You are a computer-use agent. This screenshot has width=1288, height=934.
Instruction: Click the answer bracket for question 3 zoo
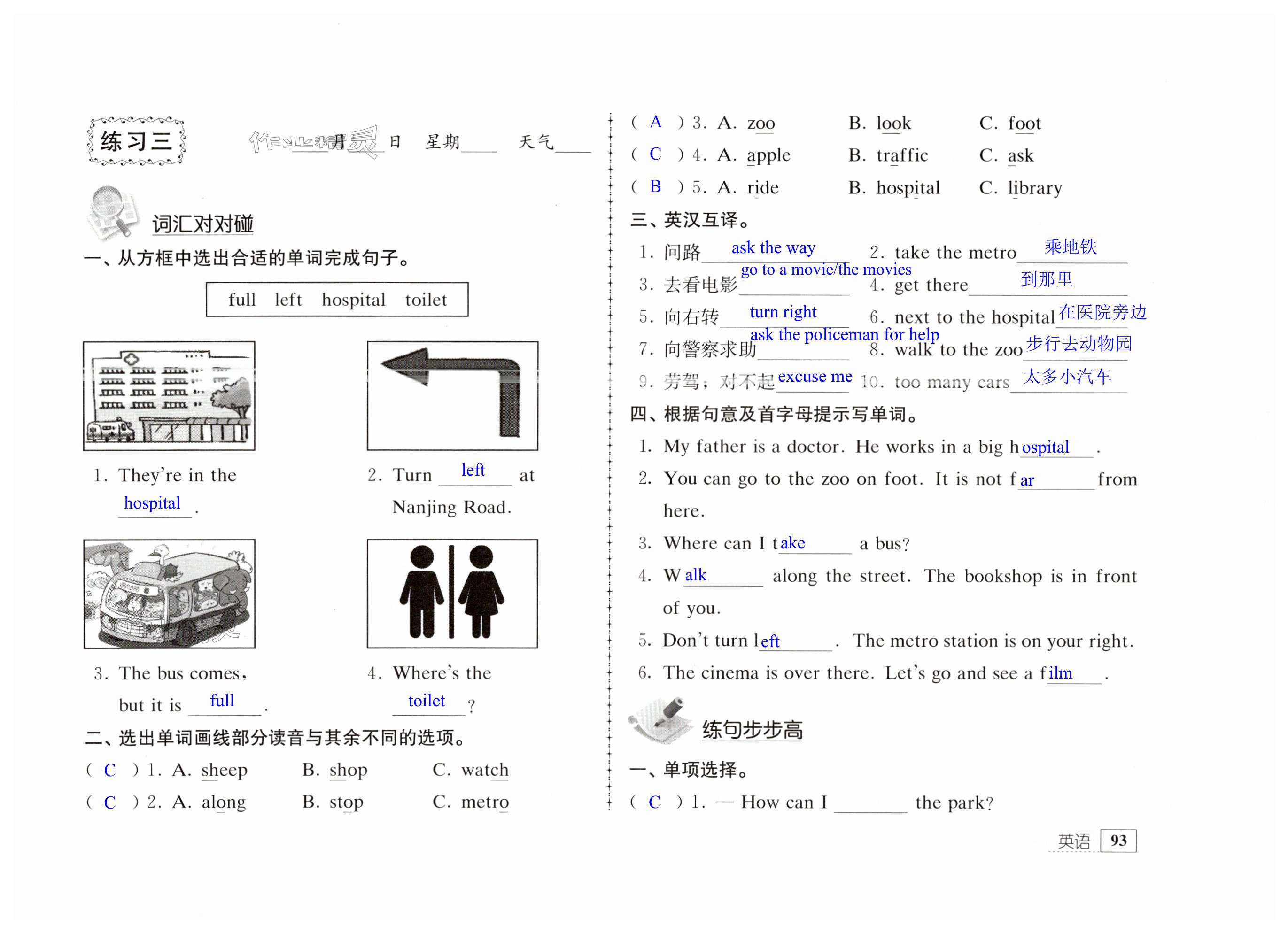pos(657,123)
